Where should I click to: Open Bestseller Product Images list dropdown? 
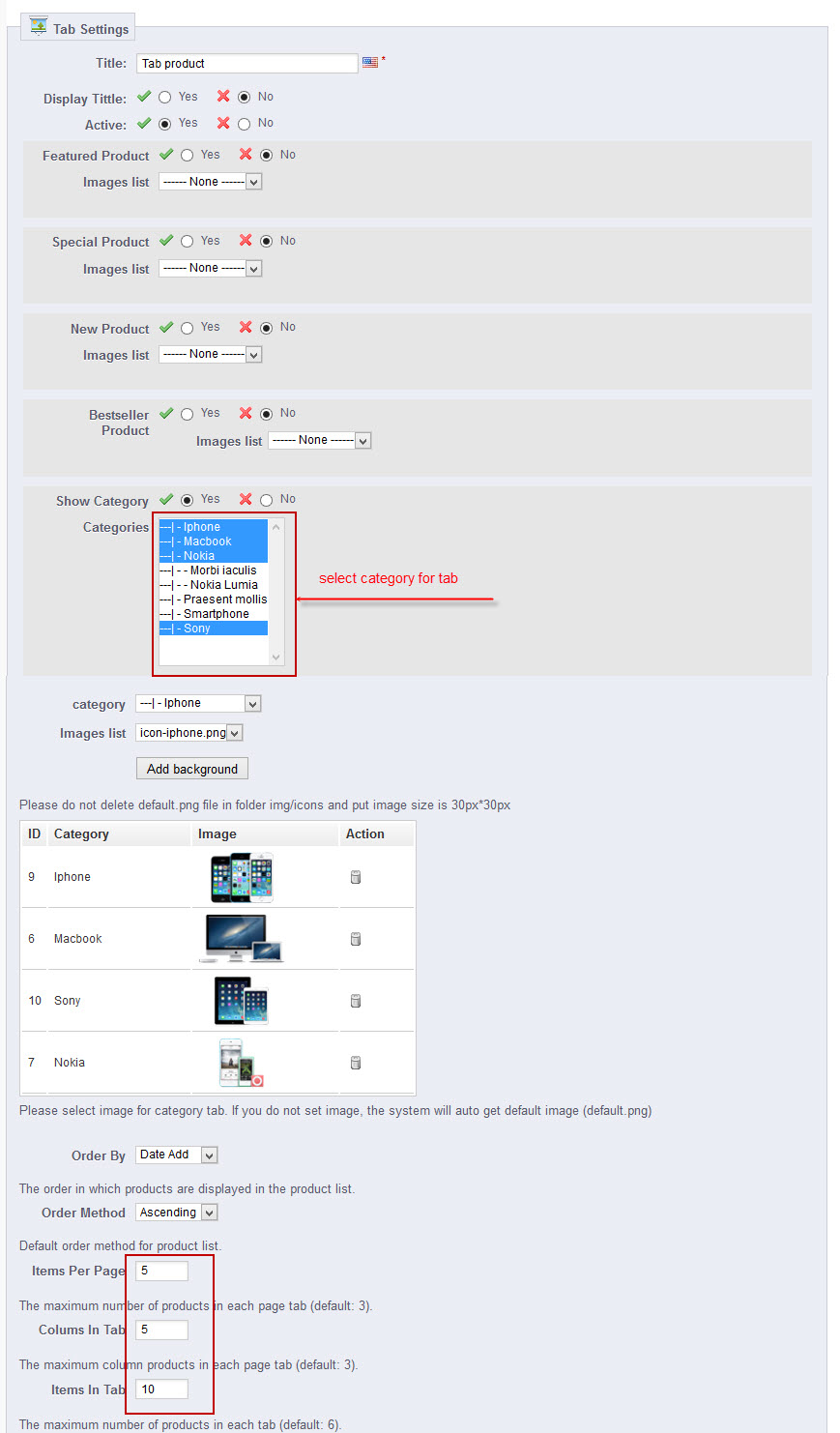point(320,441)
